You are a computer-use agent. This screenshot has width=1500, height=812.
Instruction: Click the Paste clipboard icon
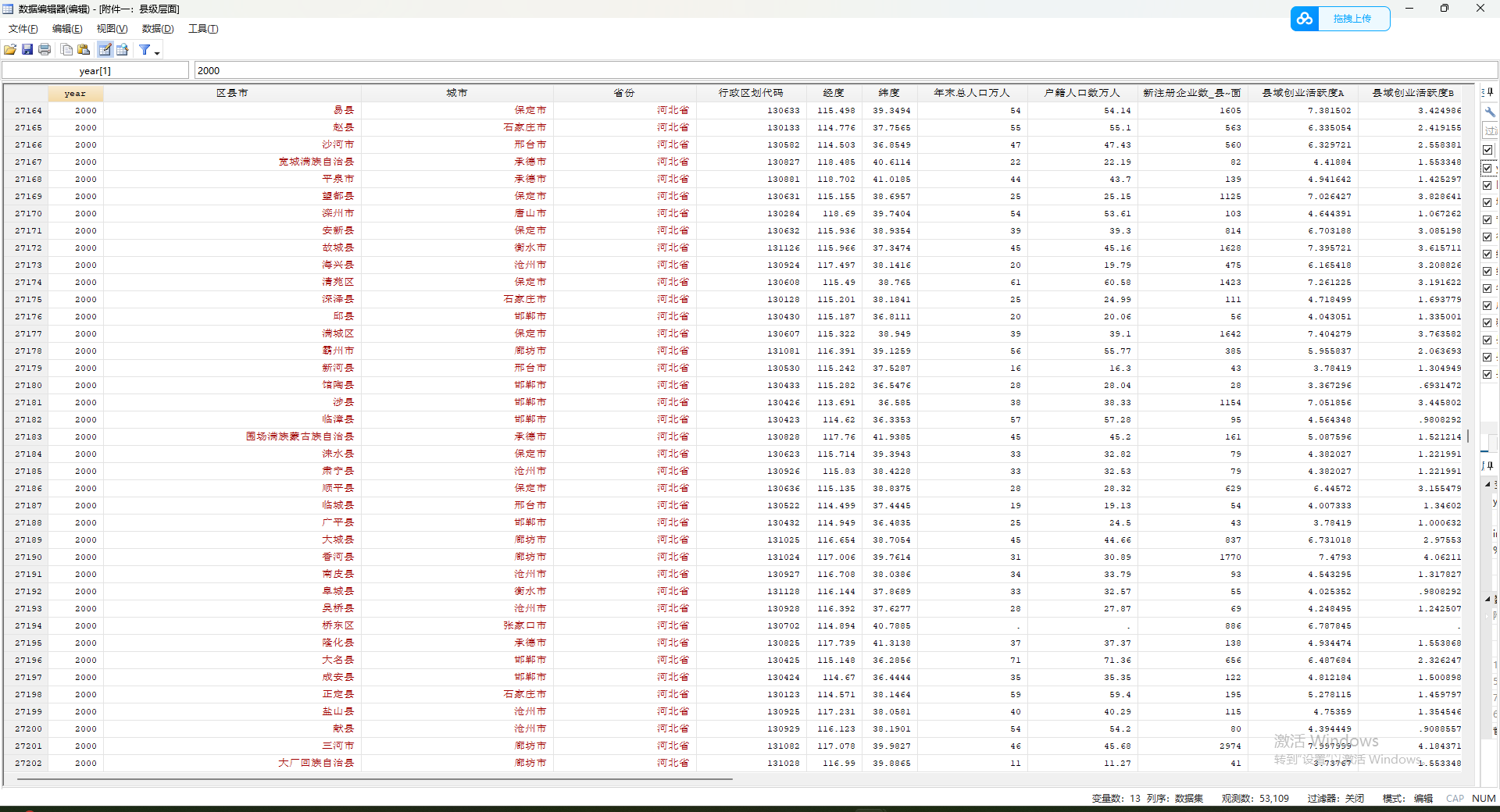tap(84, 50)
